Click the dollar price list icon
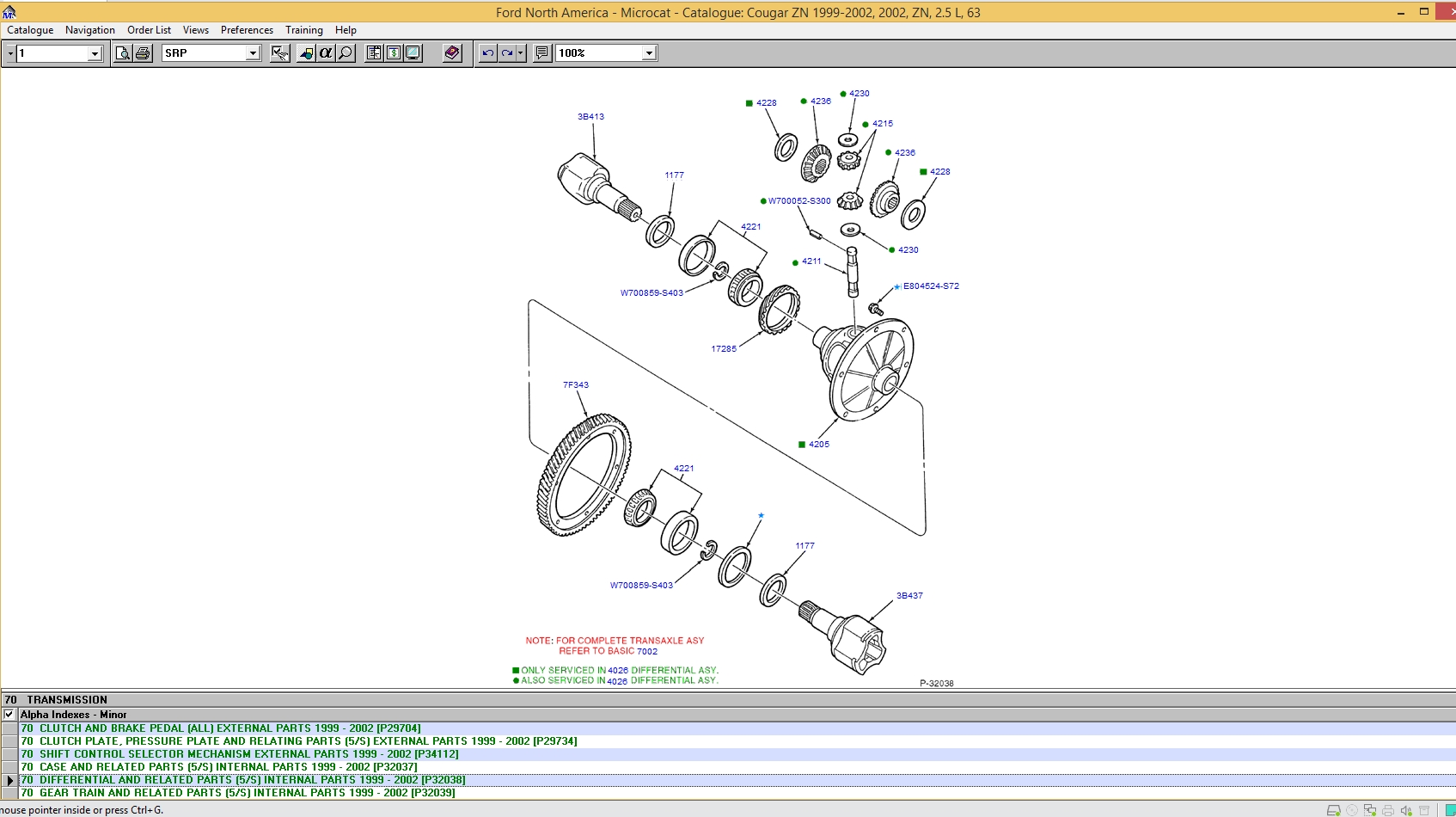Viewport: 1456px width, 817px height. [x=394, y=53]
